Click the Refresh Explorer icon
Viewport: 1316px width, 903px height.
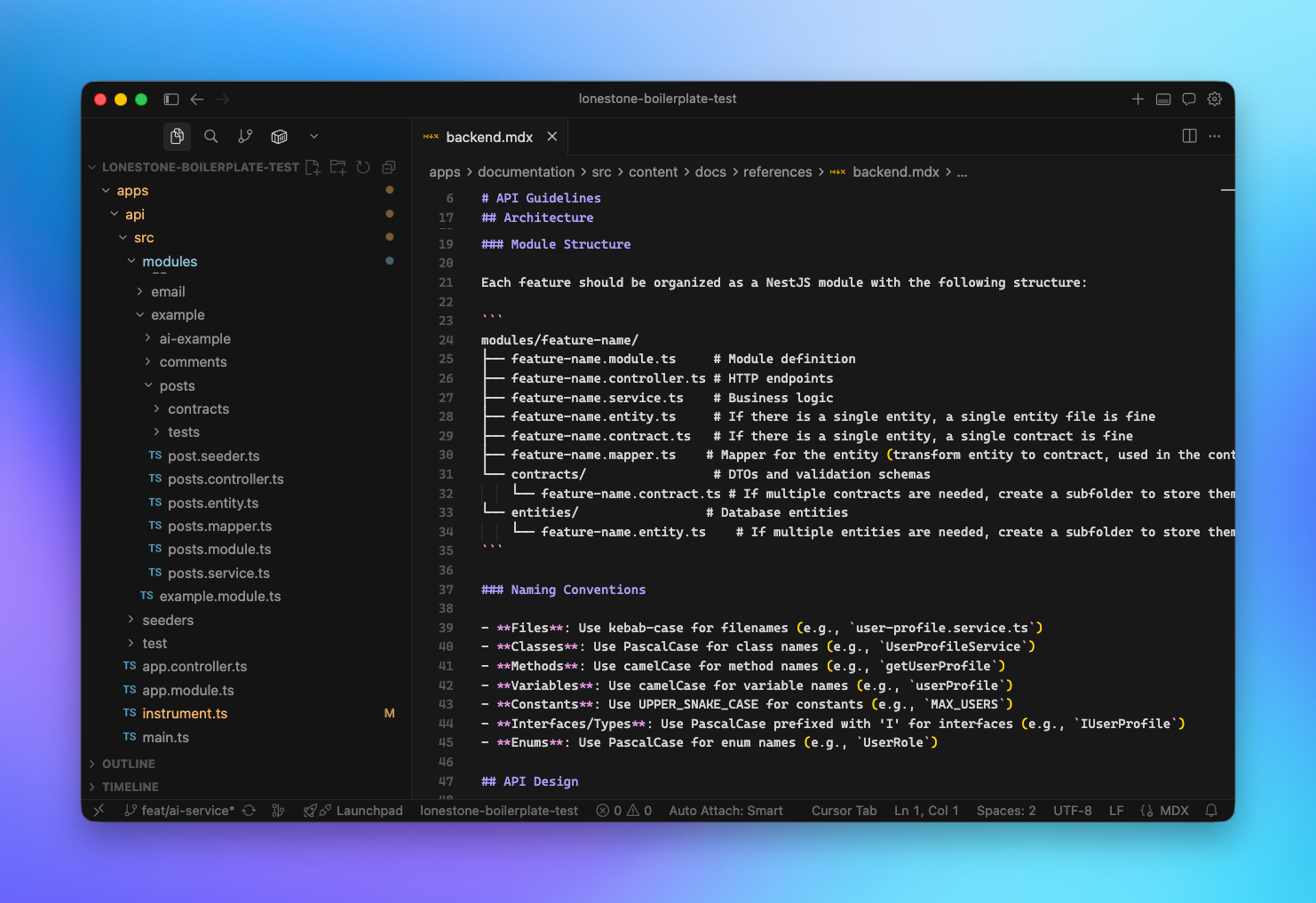(x=363, y=167)
